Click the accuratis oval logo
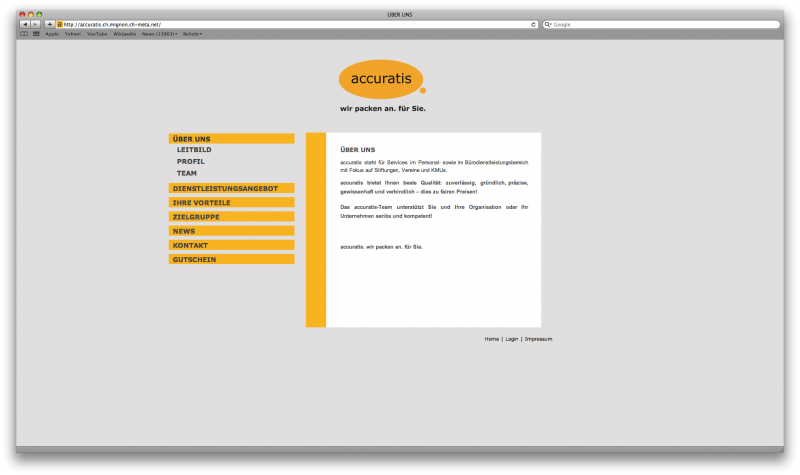This screenshot has width=800, height=475. click(382, 79)
